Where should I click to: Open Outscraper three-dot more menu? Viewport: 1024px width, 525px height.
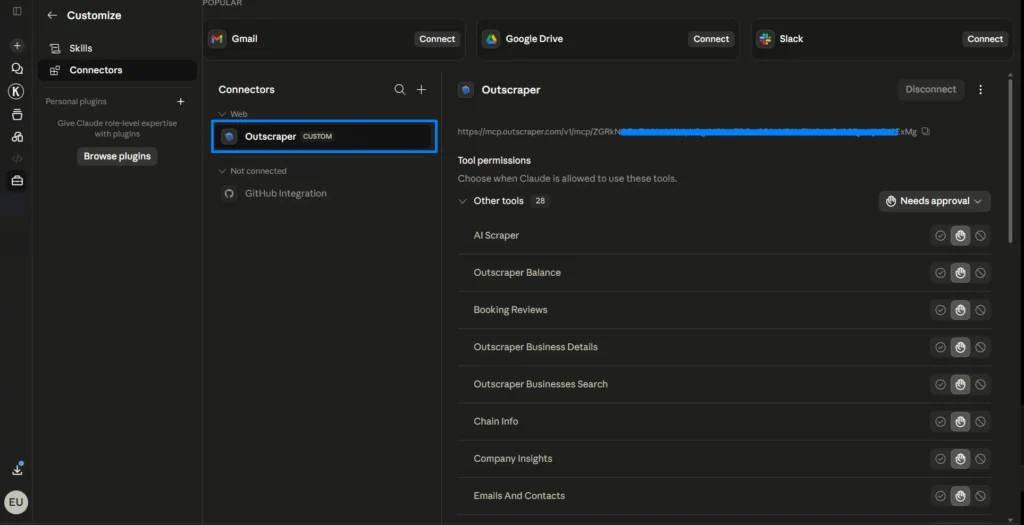pyautogui.click(x=980, y=89)
